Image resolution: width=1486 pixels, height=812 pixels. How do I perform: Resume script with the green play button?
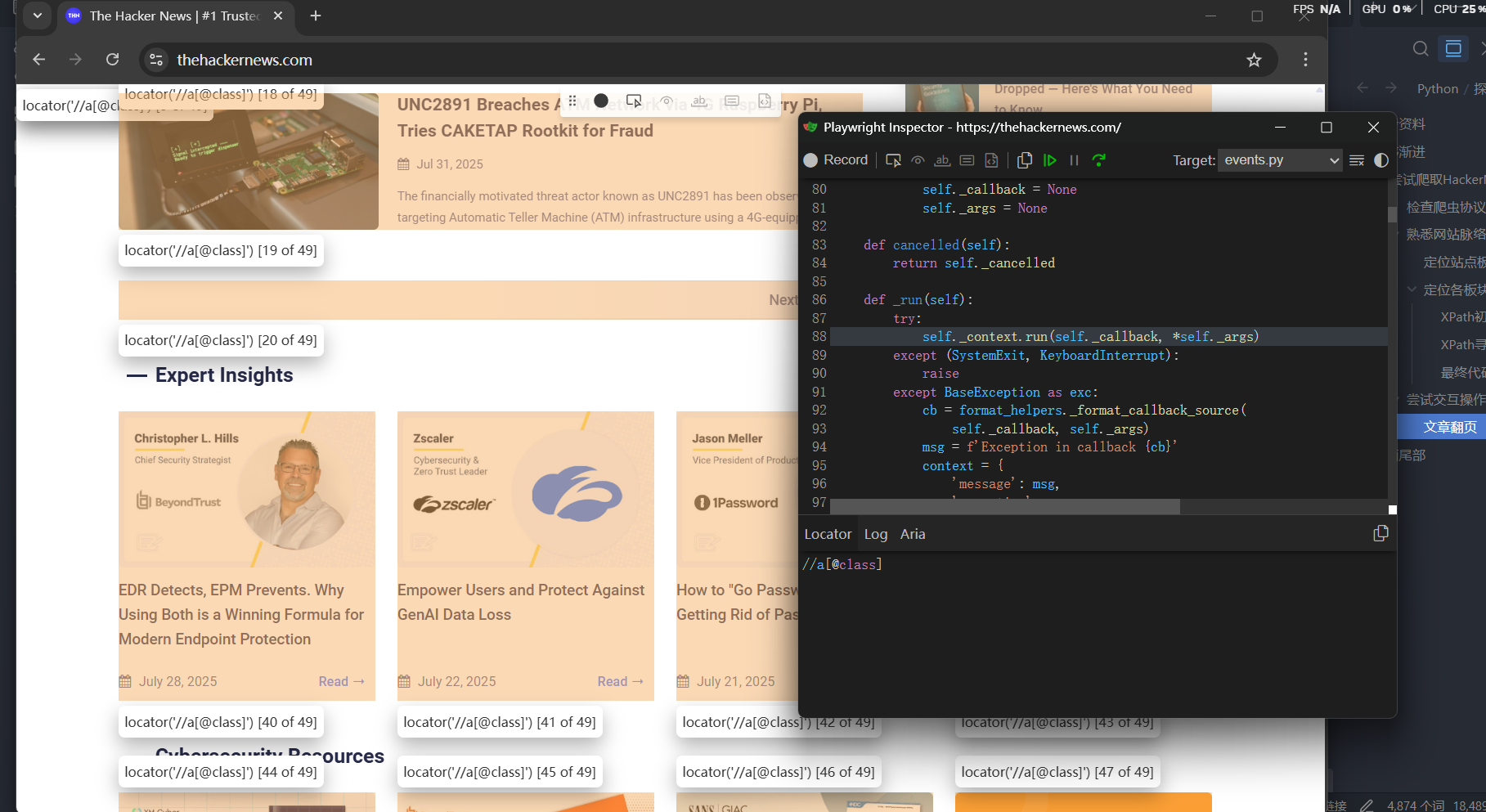point(1050,160)
